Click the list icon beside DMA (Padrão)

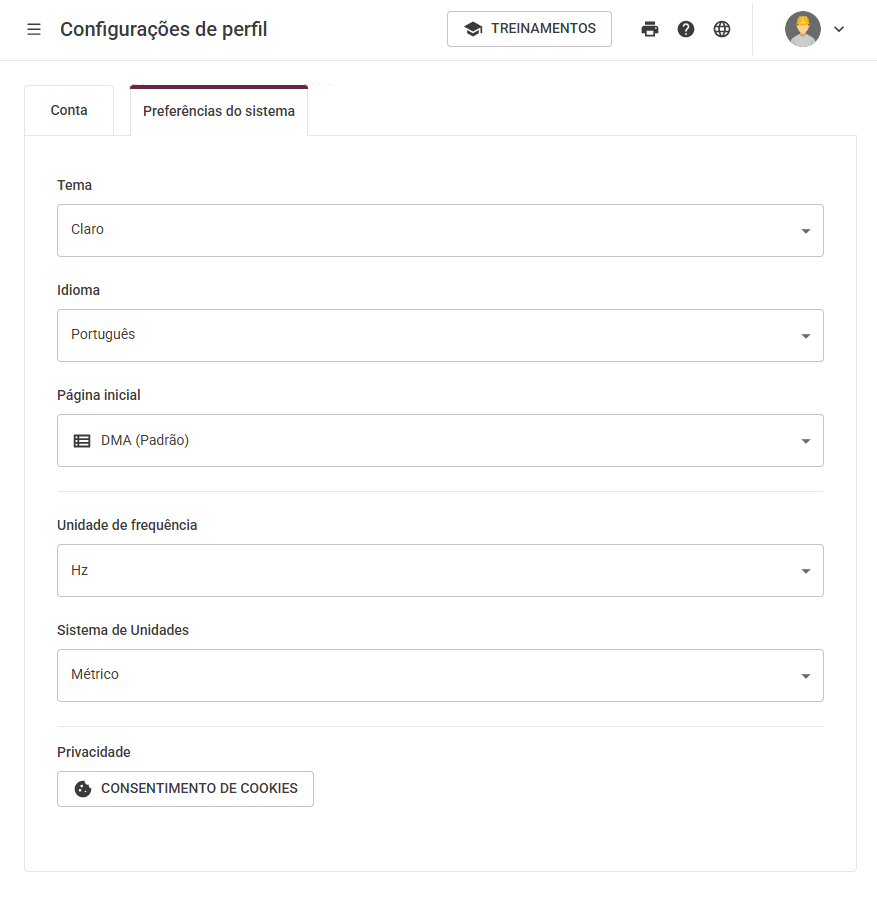(x=82, y=441)
